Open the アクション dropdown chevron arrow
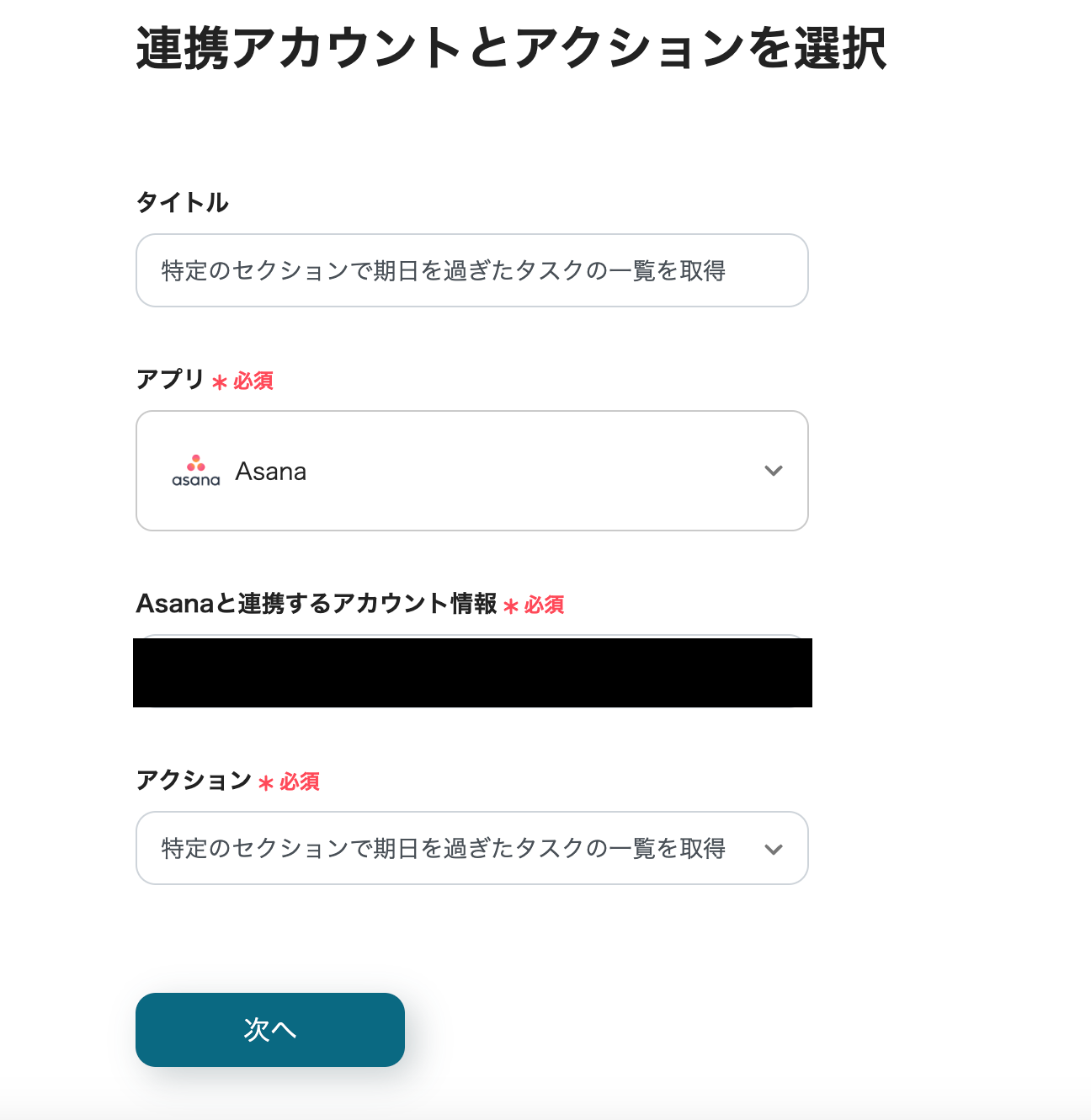Viewport: 1091px width, 1120px height. 773,849
